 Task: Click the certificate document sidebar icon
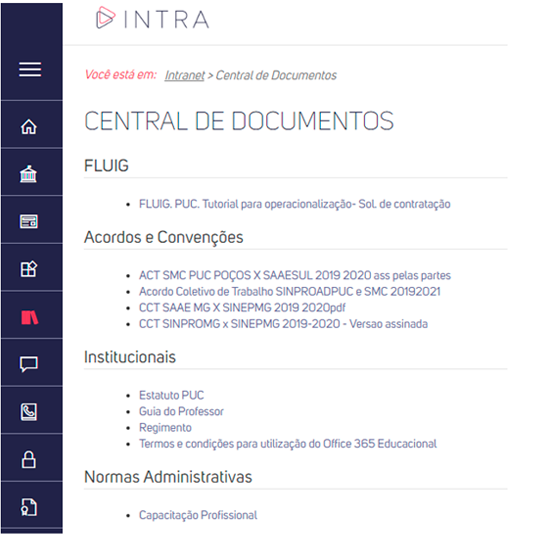coord(29,507)
